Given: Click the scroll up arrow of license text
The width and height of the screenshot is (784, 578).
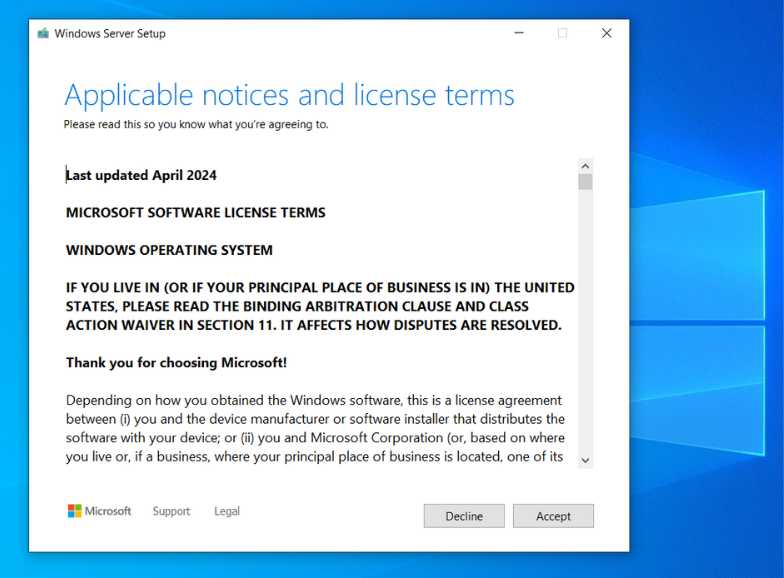Looking at the screenshot, I should (x=585, y=166).
